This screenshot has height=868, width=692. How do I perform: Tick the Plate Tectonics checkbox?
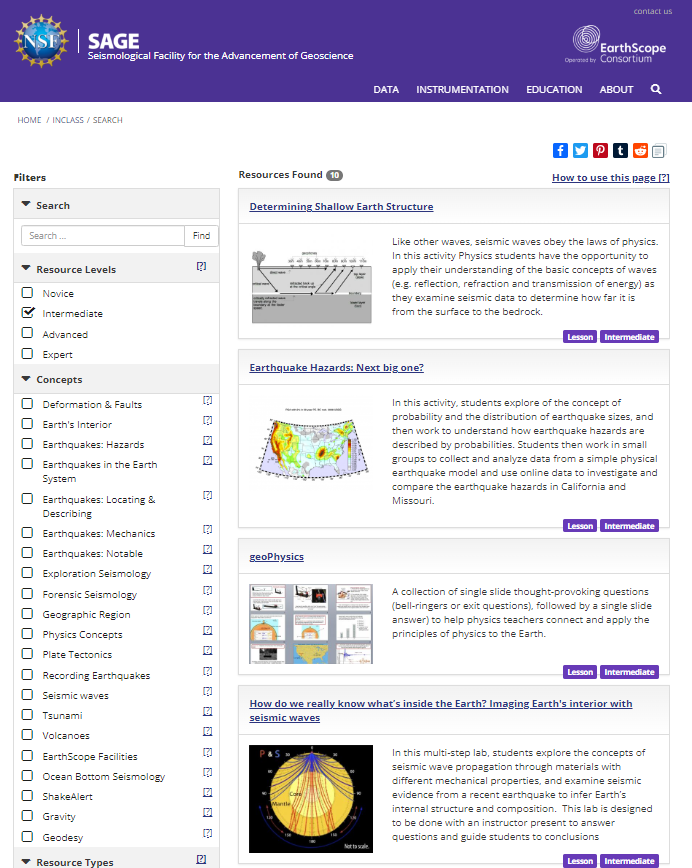[x=27, y=654]
